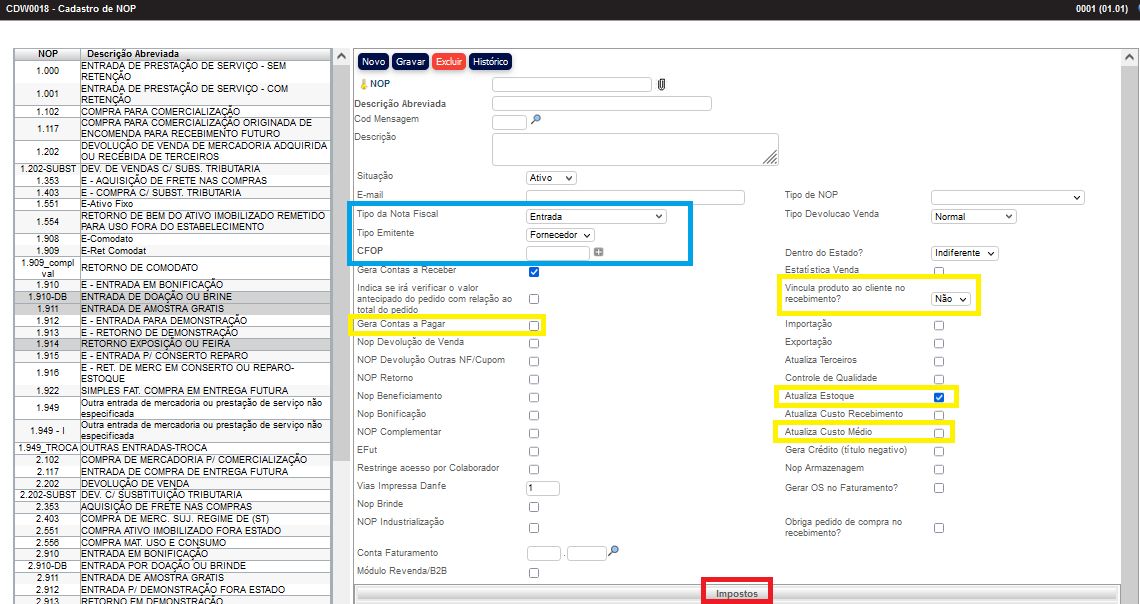
Task: Click the red Excluir button
Action: 449,62
